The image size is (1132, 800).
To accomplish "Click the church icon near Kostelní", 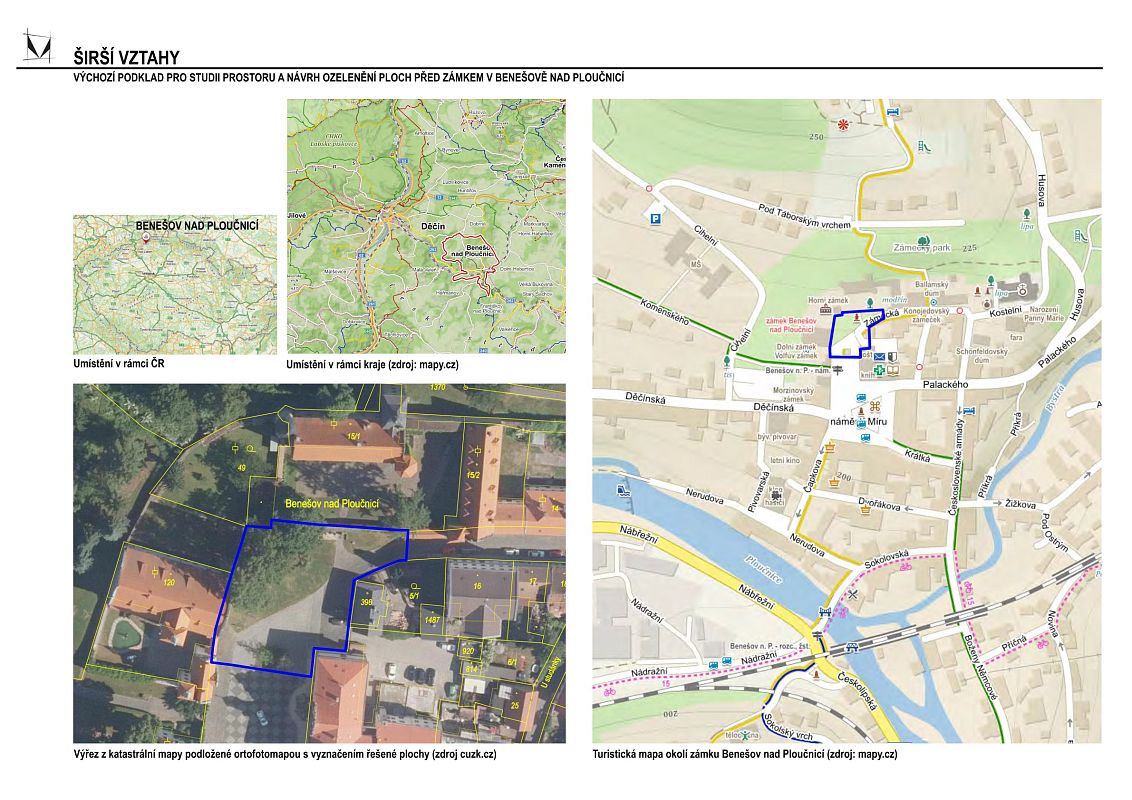I will pos(1022,290).
